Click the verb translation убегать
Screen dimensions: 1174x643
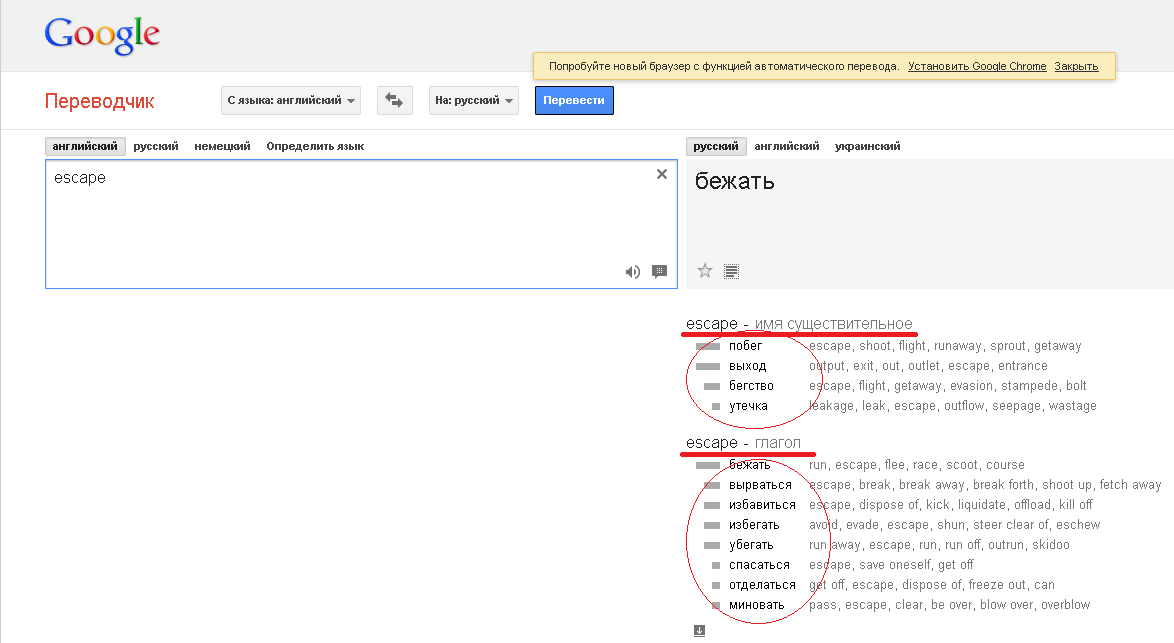751,545
